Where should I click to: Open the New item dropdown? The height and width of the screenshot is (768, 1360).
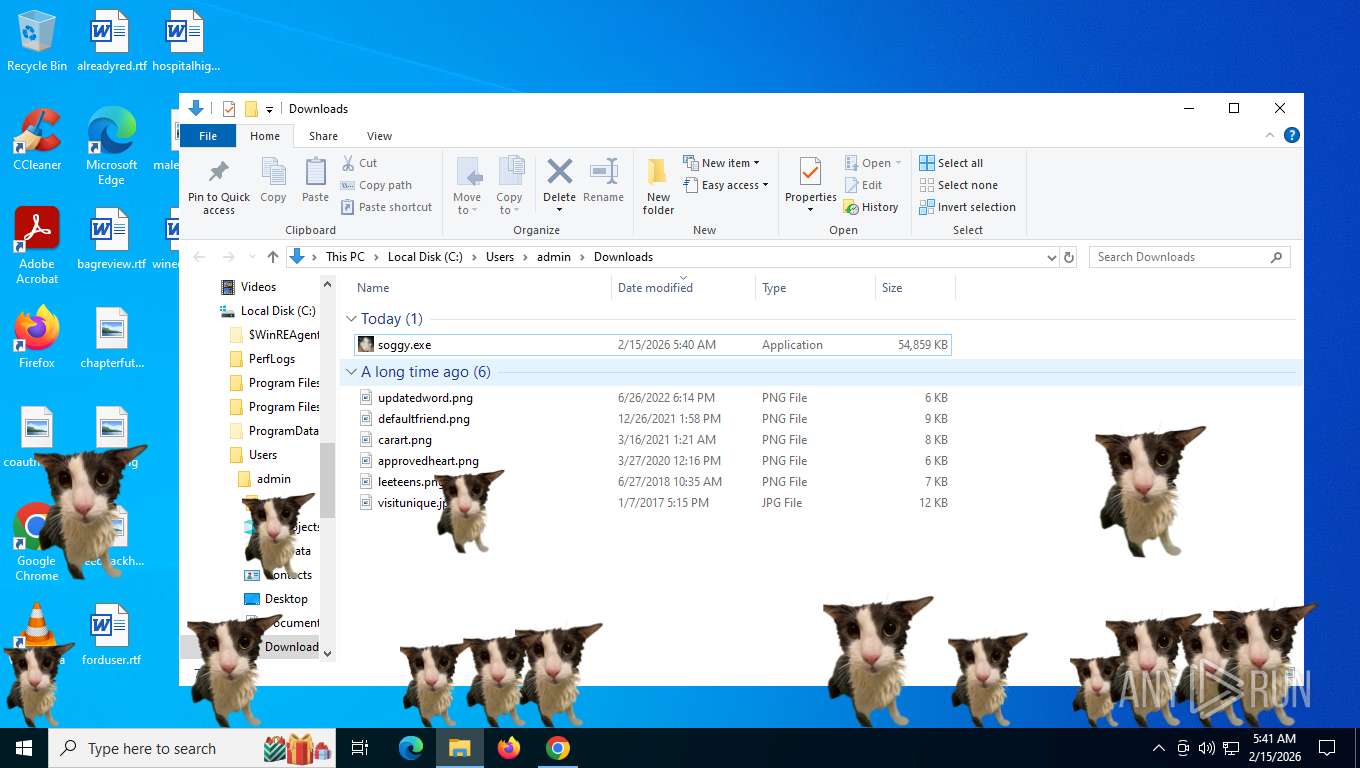click(722, 163)
